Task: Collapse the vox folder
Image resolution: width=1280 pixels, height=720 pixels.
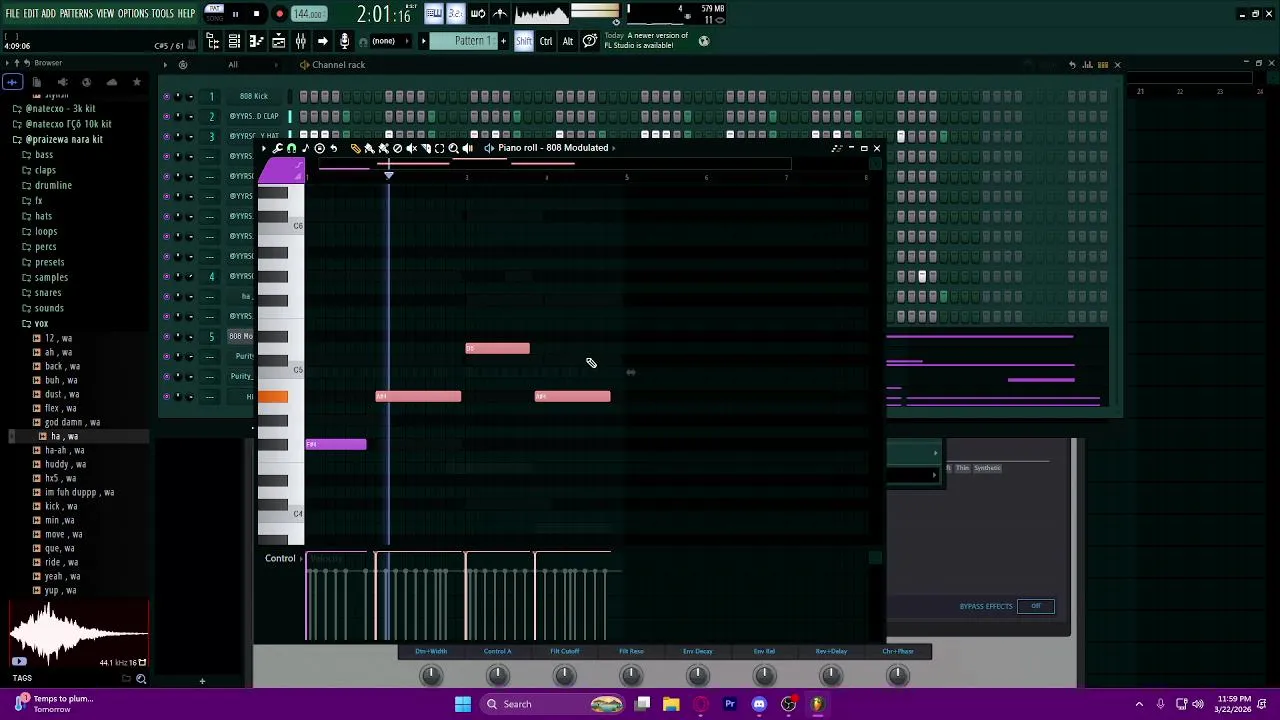Action: (x=35, y=323)
